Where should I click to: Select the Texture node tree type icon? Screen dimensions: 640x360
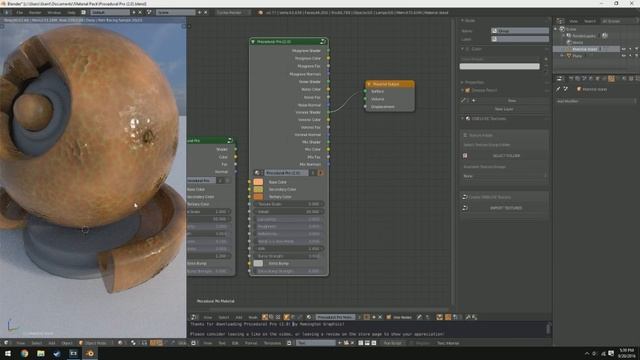click(x=278, y=317)
